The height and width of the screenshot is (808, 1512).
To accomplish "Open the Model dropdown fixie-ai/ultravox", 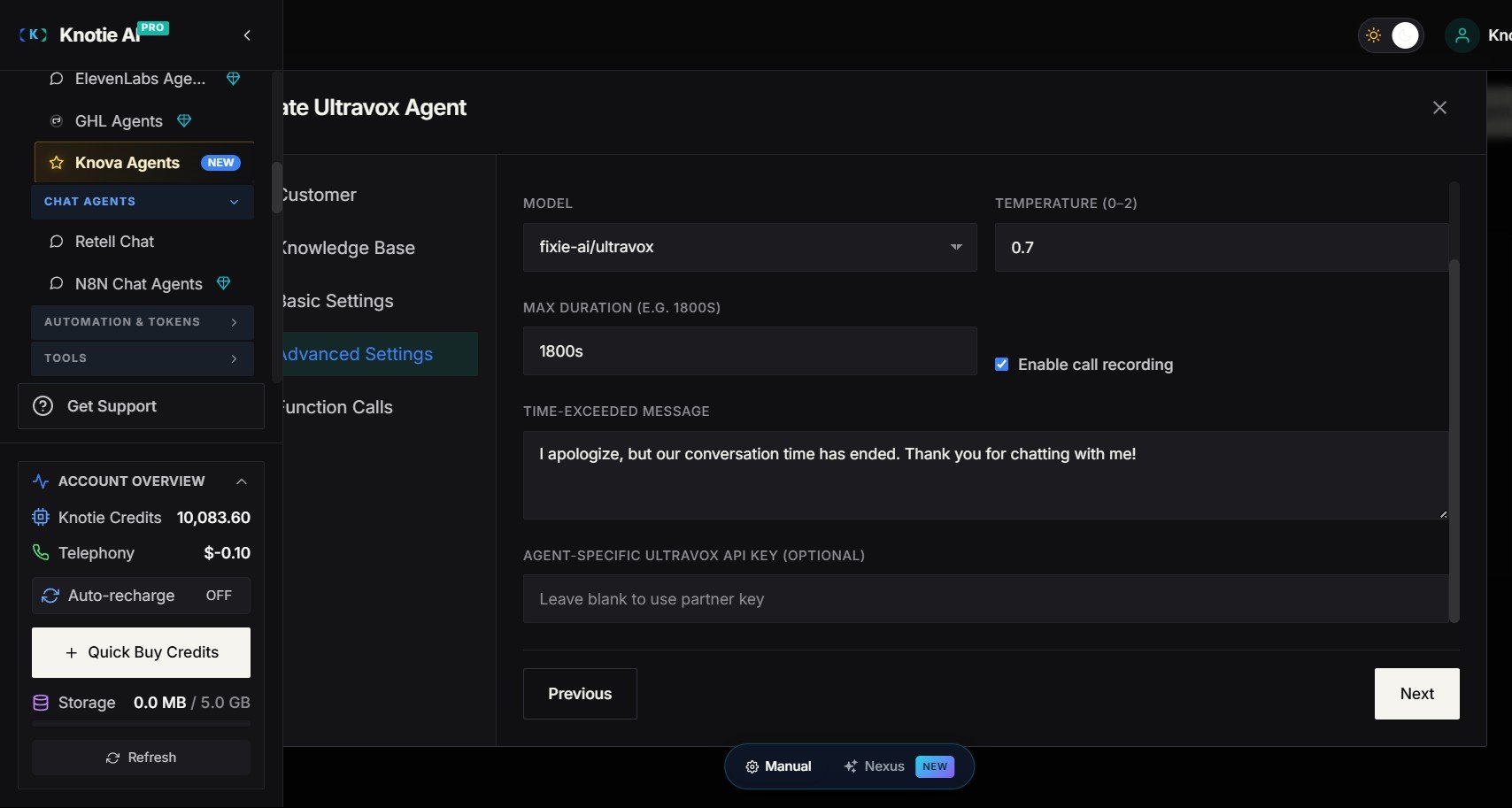I will [x=750, y=247].
